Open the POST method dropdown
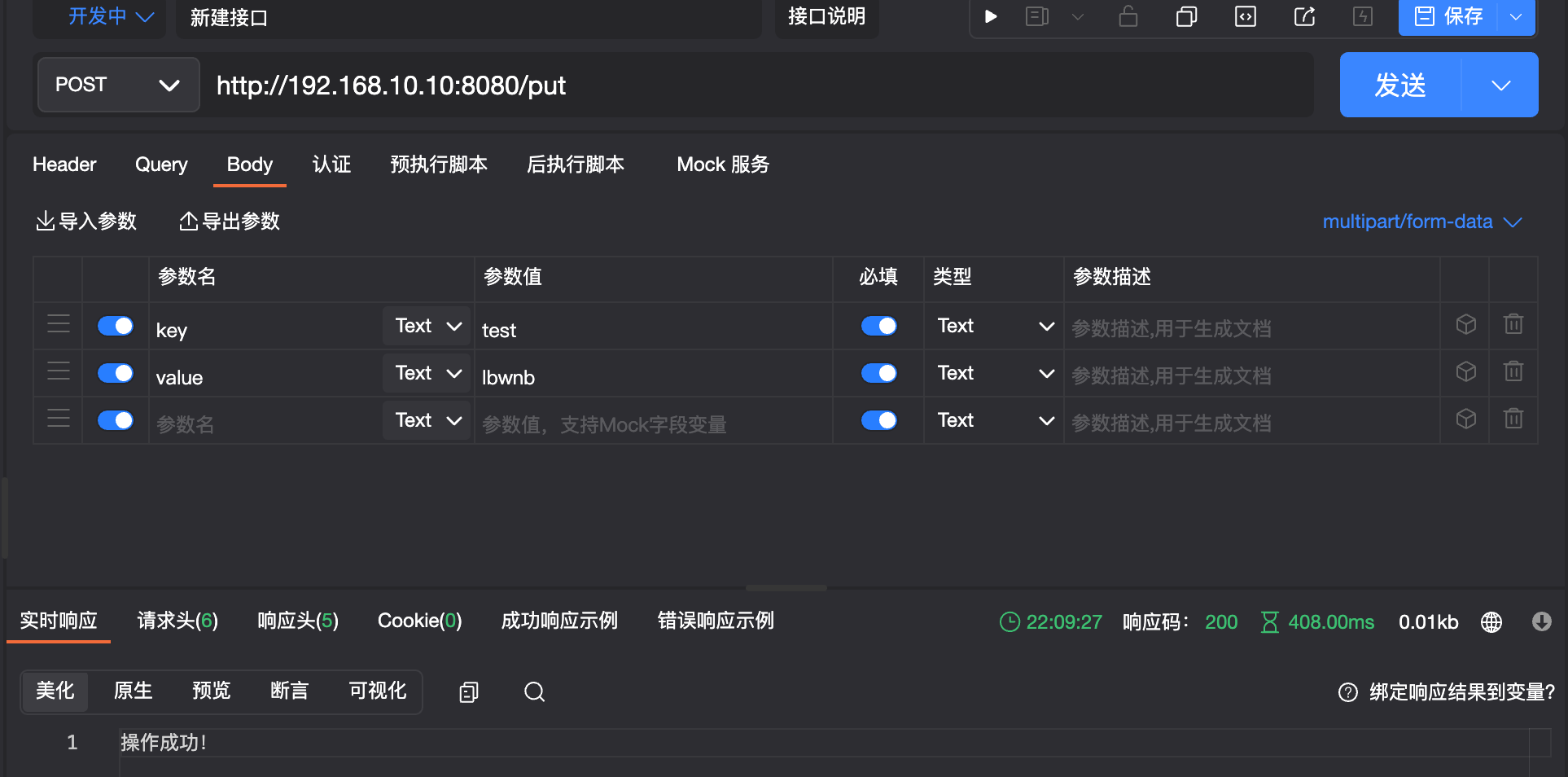This screenshot has height=777, width=1568. (x=118, y=85)
